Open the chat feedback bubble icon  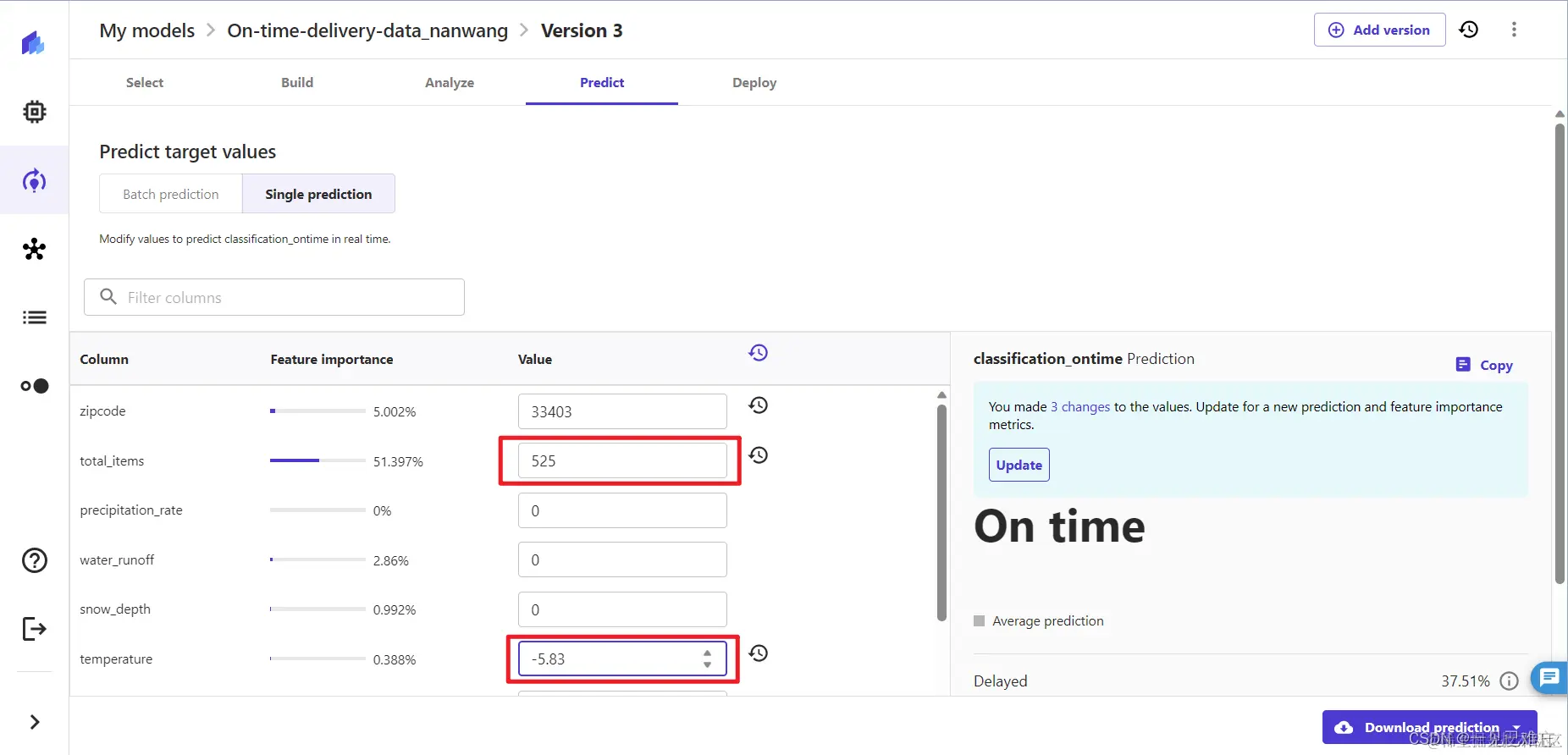tap(1549, 677)
